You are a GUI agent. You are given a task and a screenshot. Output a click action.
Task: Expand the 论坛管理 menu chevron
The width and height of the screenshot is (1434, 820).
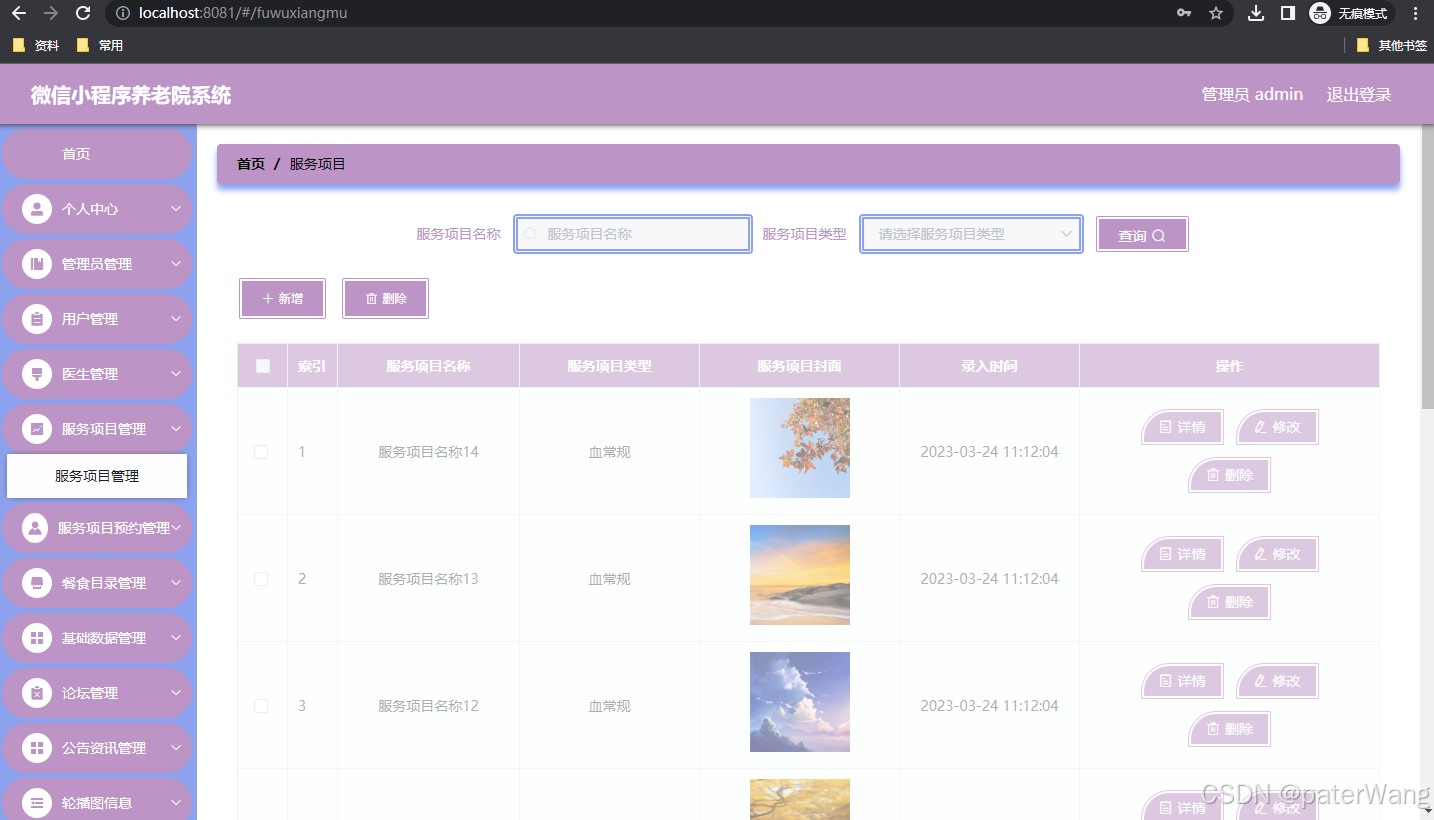click(176, 693)
